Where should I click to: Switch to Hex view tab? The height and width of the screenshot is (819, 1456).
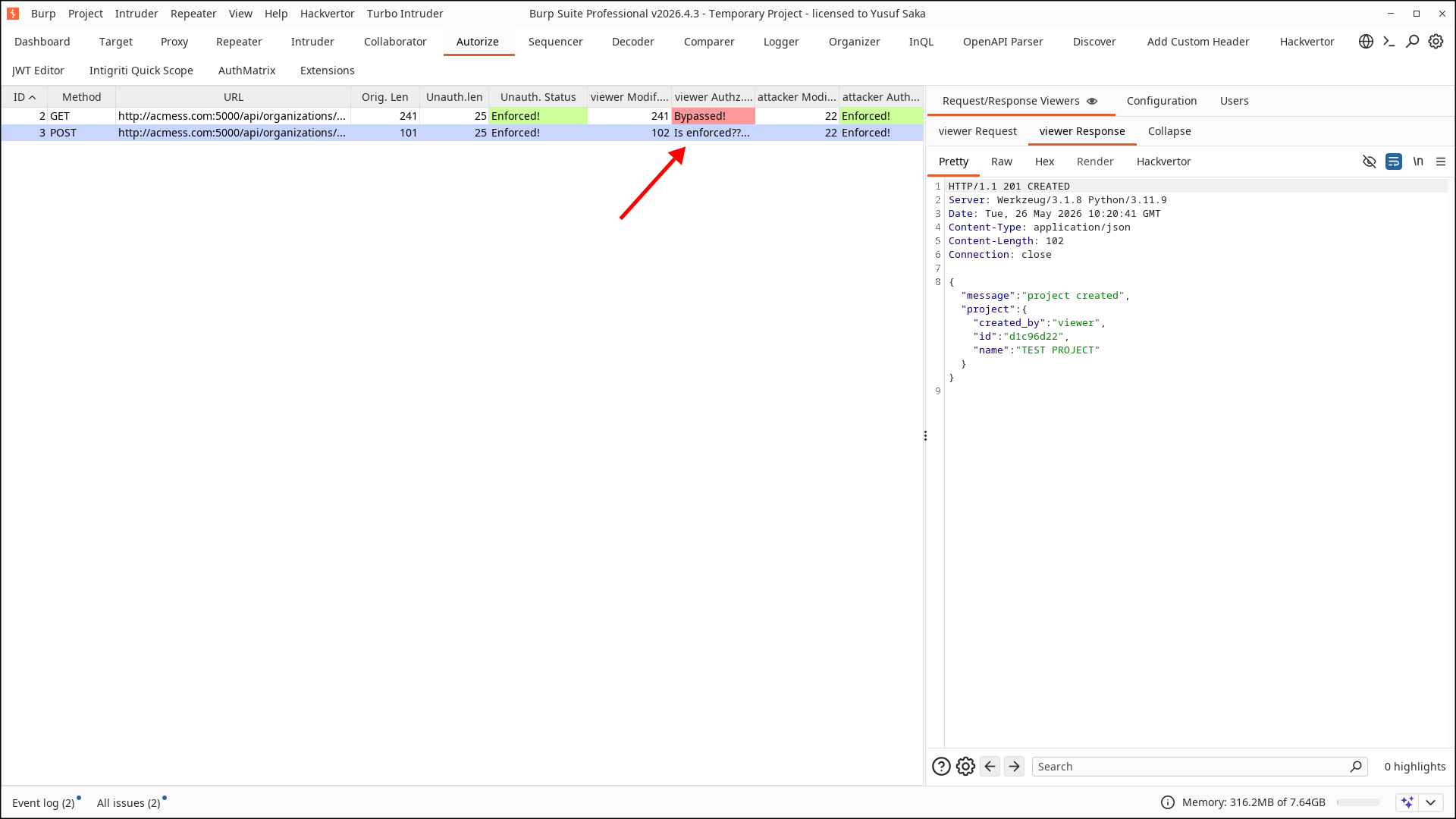click(x=1044, y=162)
